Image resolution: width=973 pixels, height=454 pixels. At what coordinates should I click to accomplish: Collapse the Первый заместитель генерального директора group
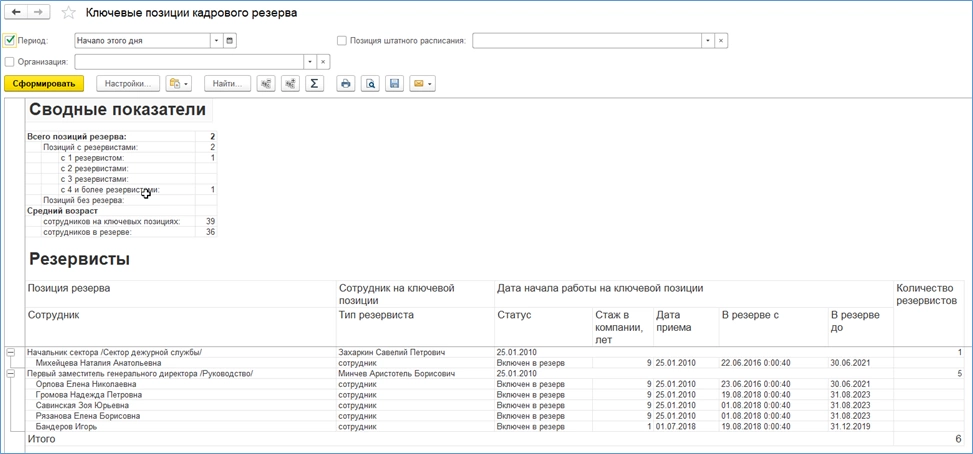[10, 373]
